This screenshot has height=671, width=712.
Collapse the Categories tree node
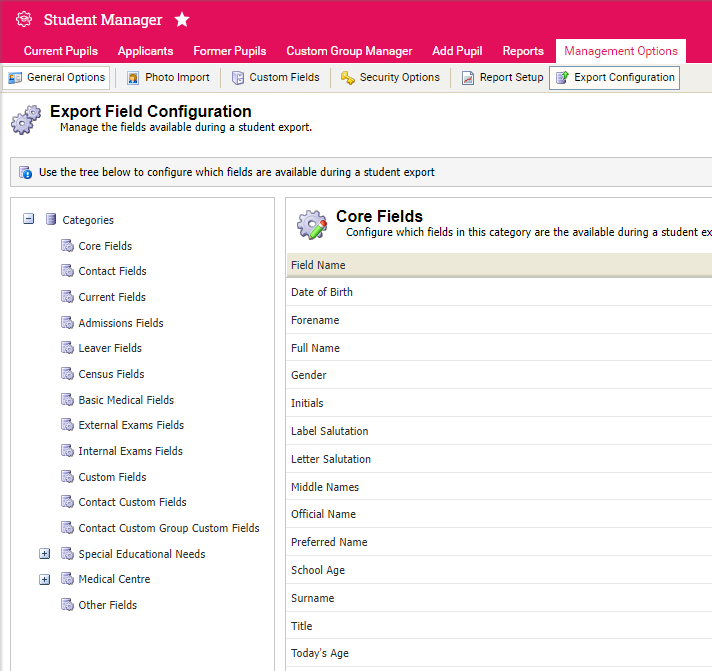tap(28, 220)
